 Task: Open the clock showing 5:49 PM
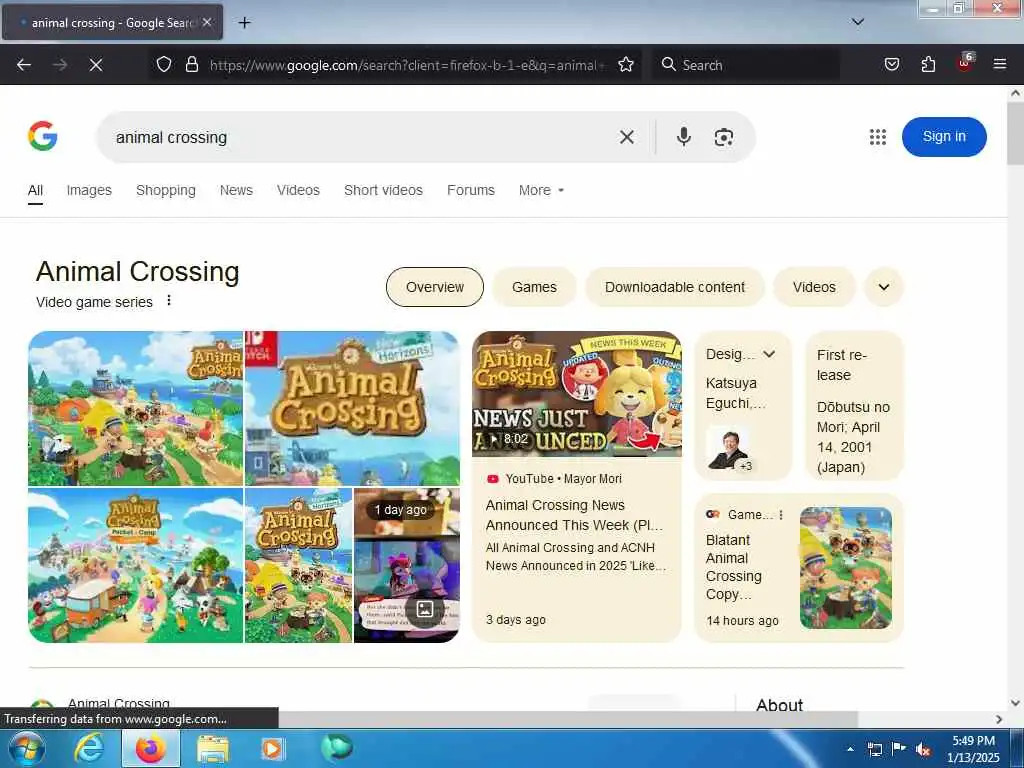pos(973,749)
